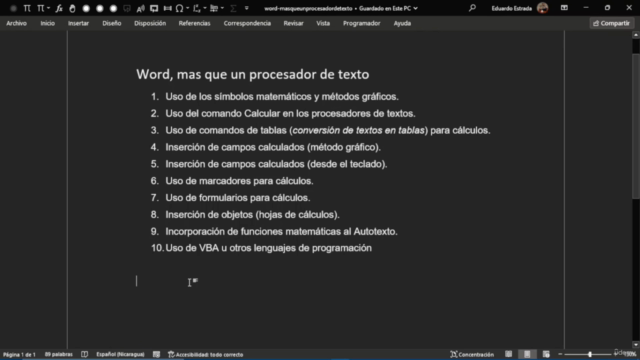Switch to the Revisar tab

(293, 23)
